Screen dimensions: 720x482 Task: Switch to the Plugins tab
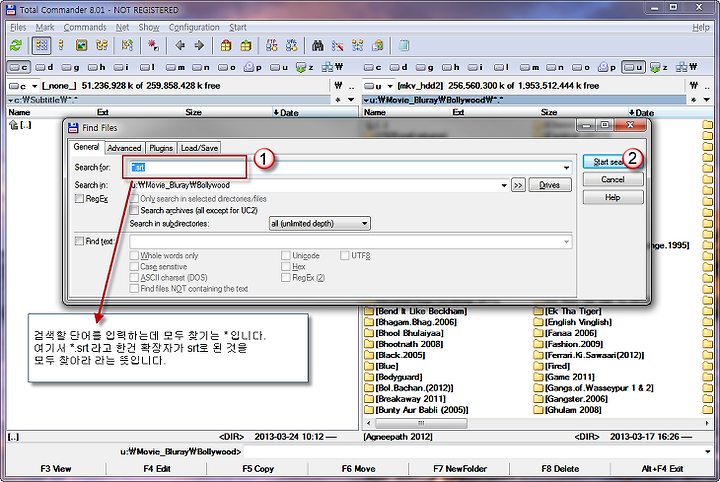161,148
